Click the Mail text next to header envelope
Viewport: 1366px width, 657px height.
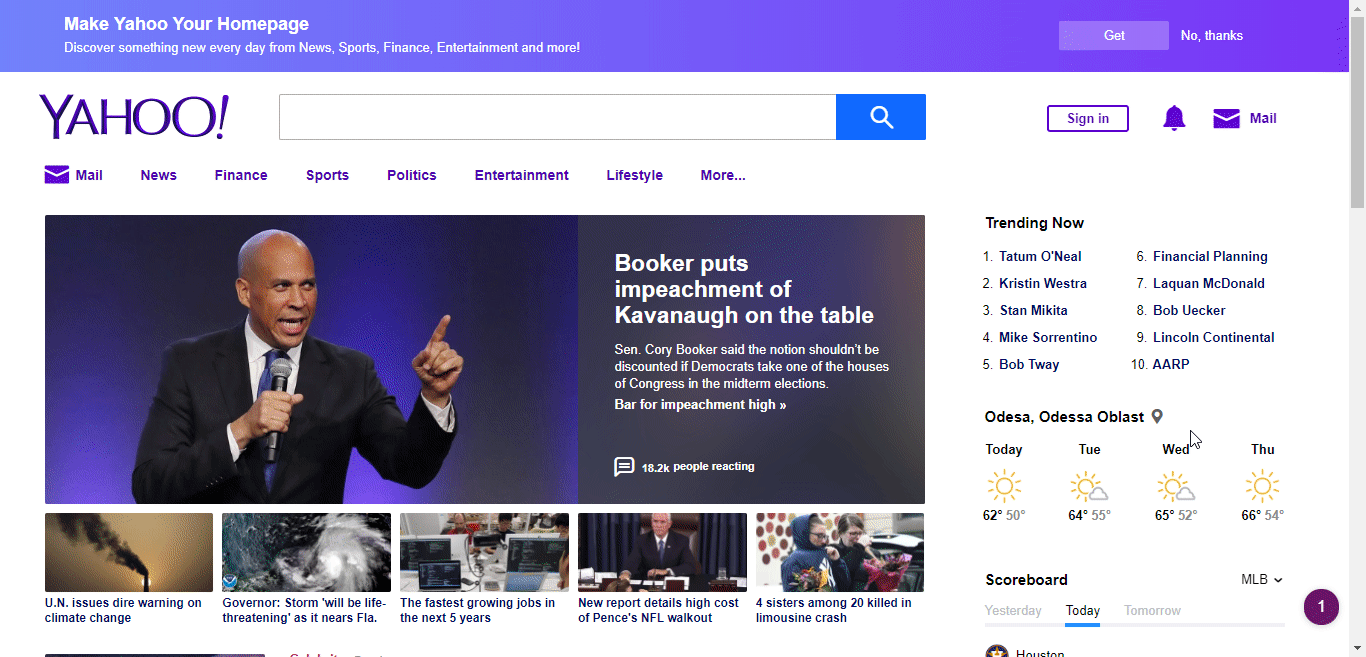pos(1263,118)
